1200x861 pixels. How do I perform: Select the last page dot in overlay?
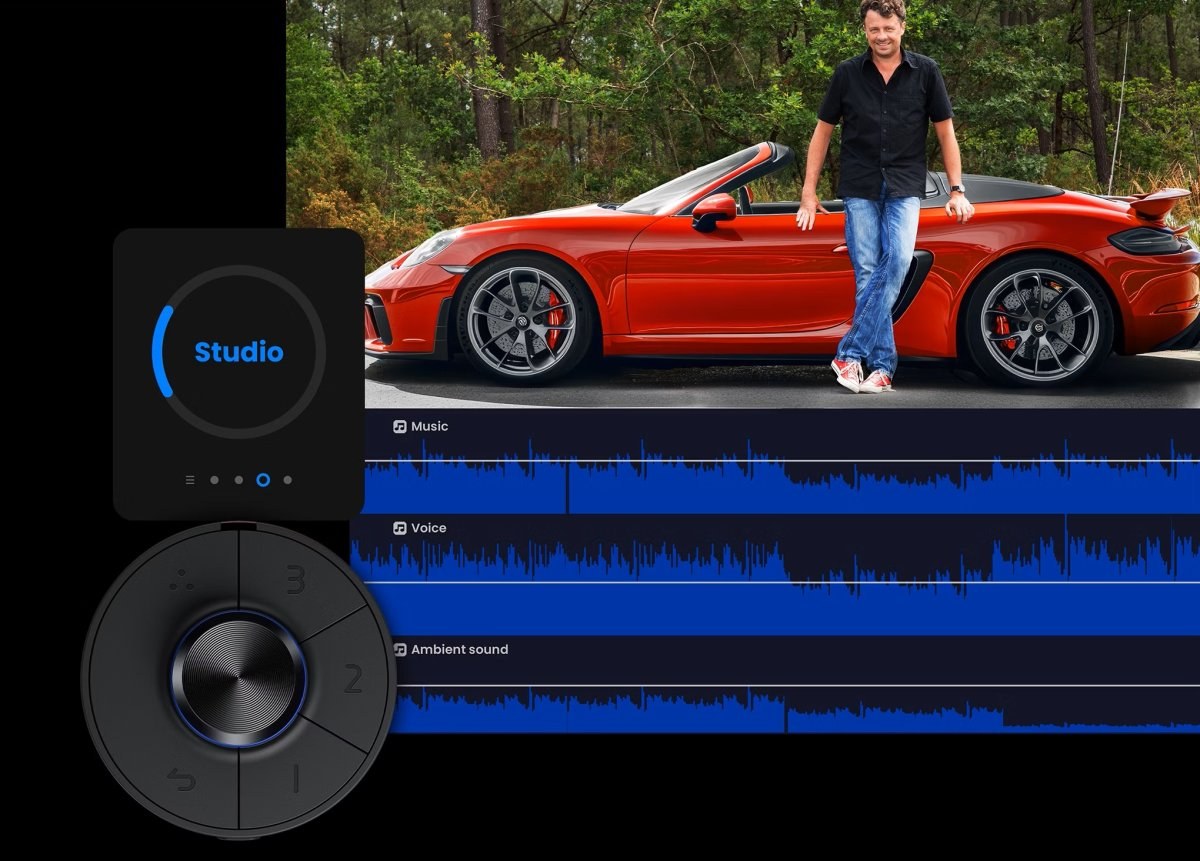click(x=288, y=480)
